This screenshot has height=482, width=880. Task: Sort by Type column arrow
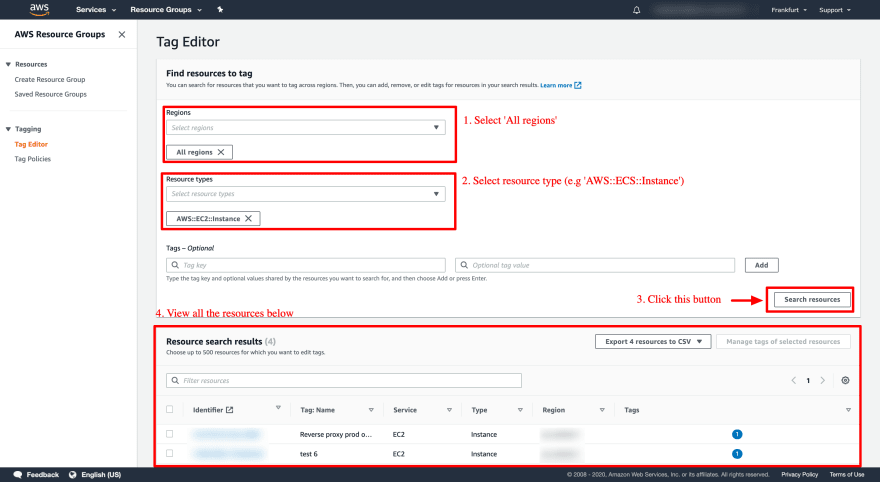(x=520, y=410)
